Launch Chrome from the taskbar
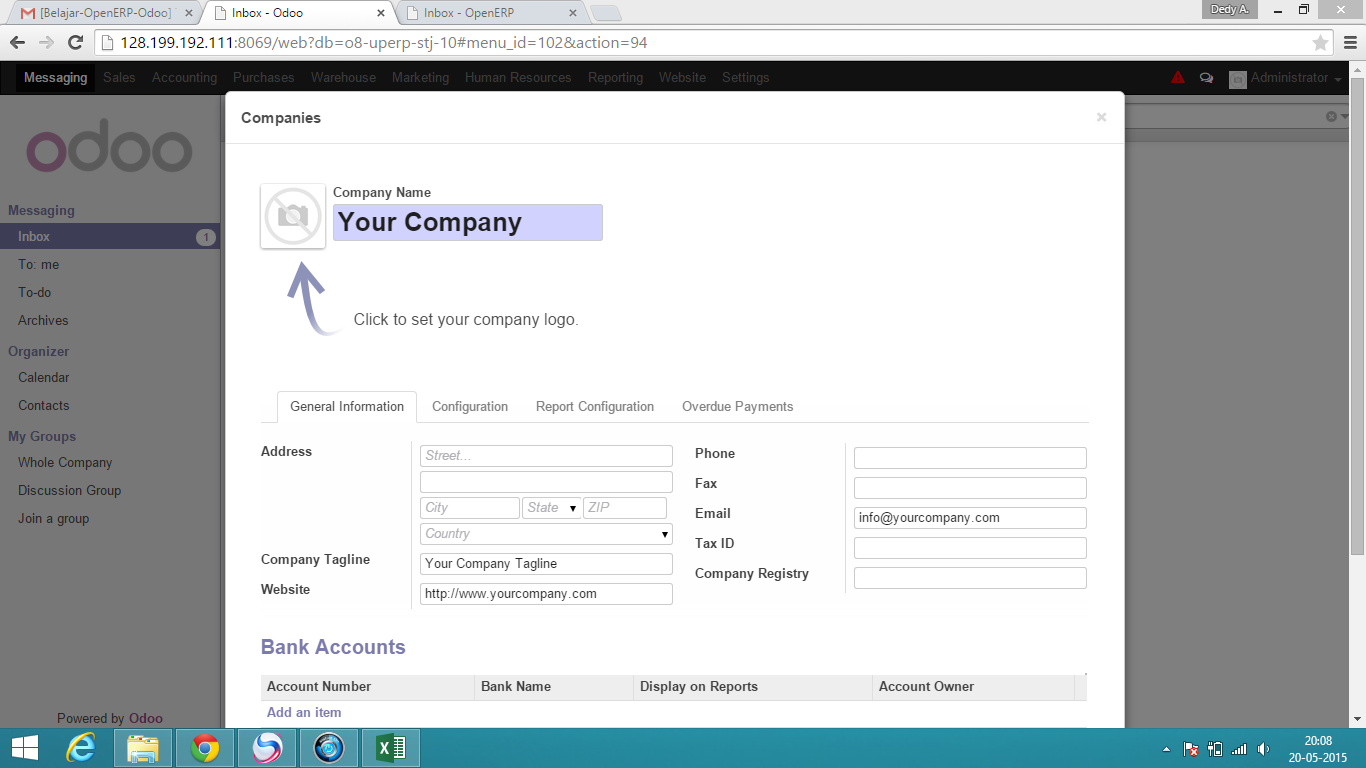Screen dimensions: 1366x768 204,747
